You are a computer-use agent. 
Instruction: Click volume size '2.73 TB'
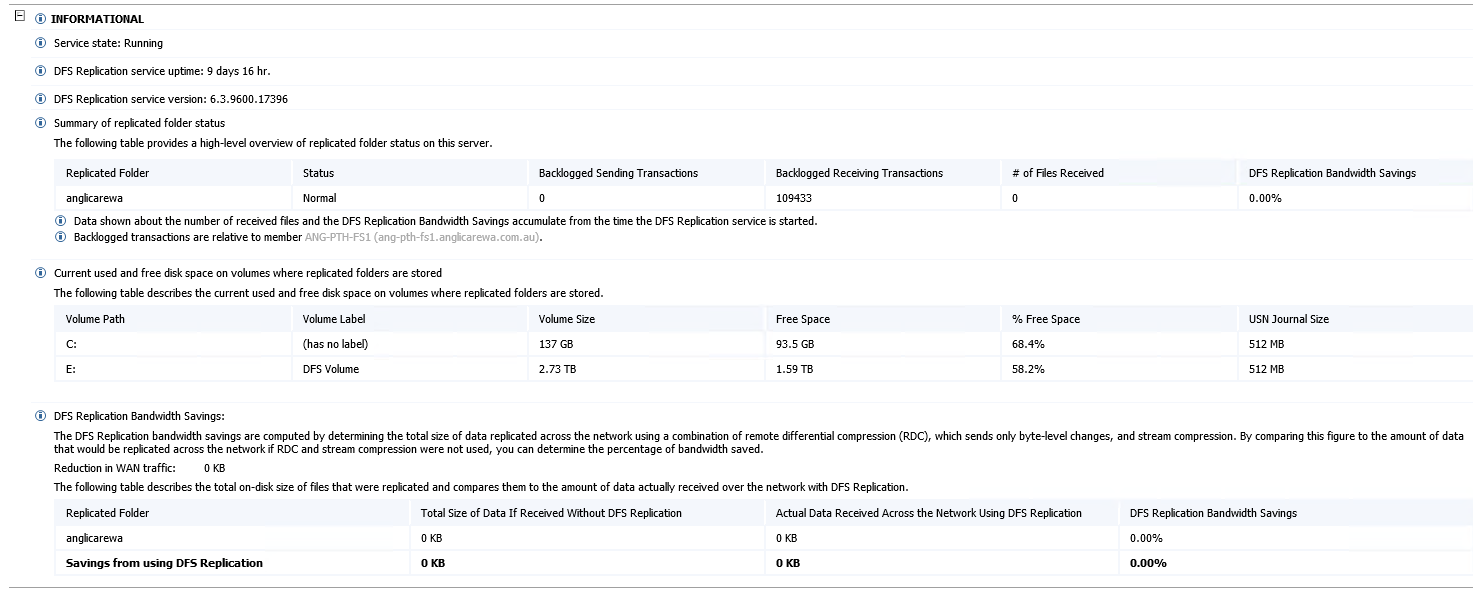click(x=558, y=369)
